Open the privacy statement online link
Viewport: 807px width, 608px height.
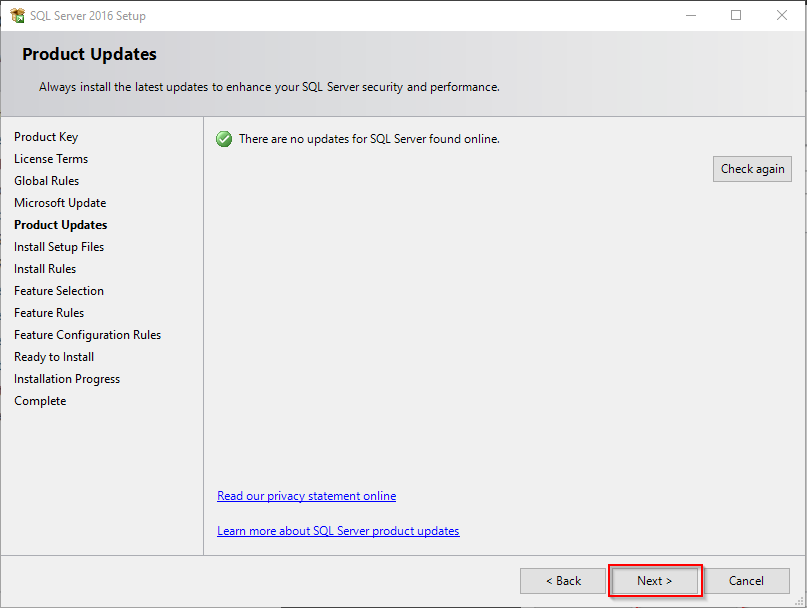306,496
